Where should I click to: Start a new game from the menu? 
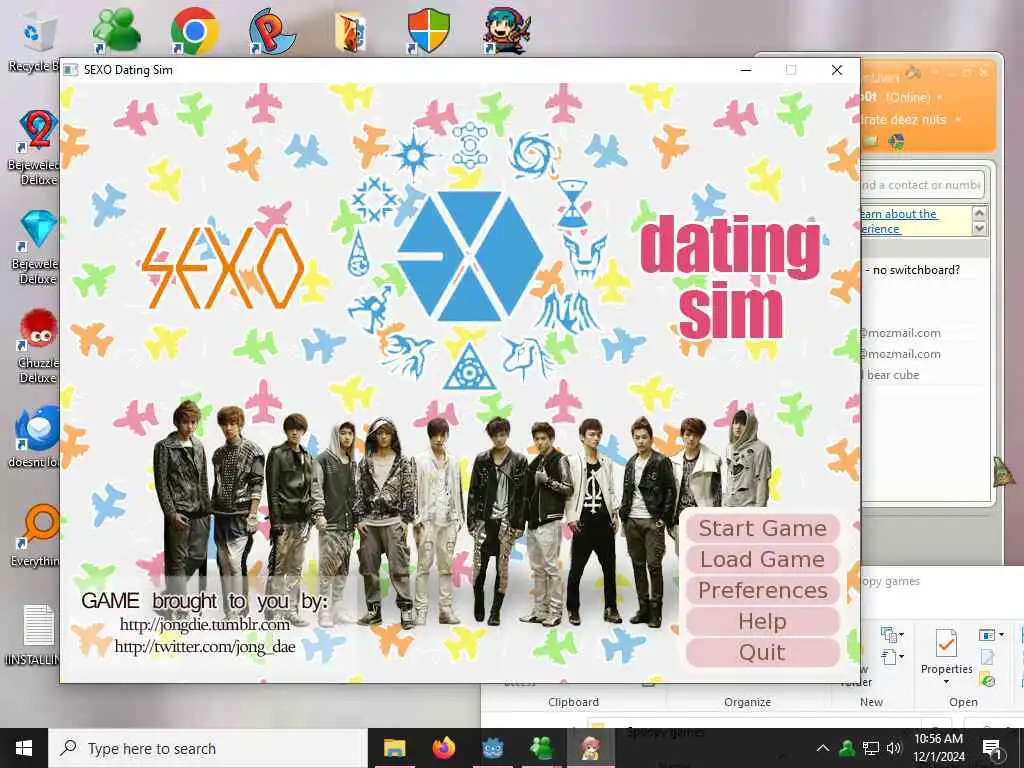point(762,528)
